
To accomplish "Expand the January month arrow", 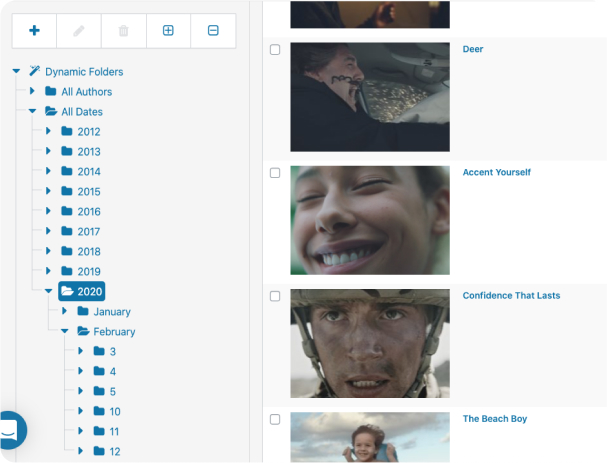I will (65, 311).
